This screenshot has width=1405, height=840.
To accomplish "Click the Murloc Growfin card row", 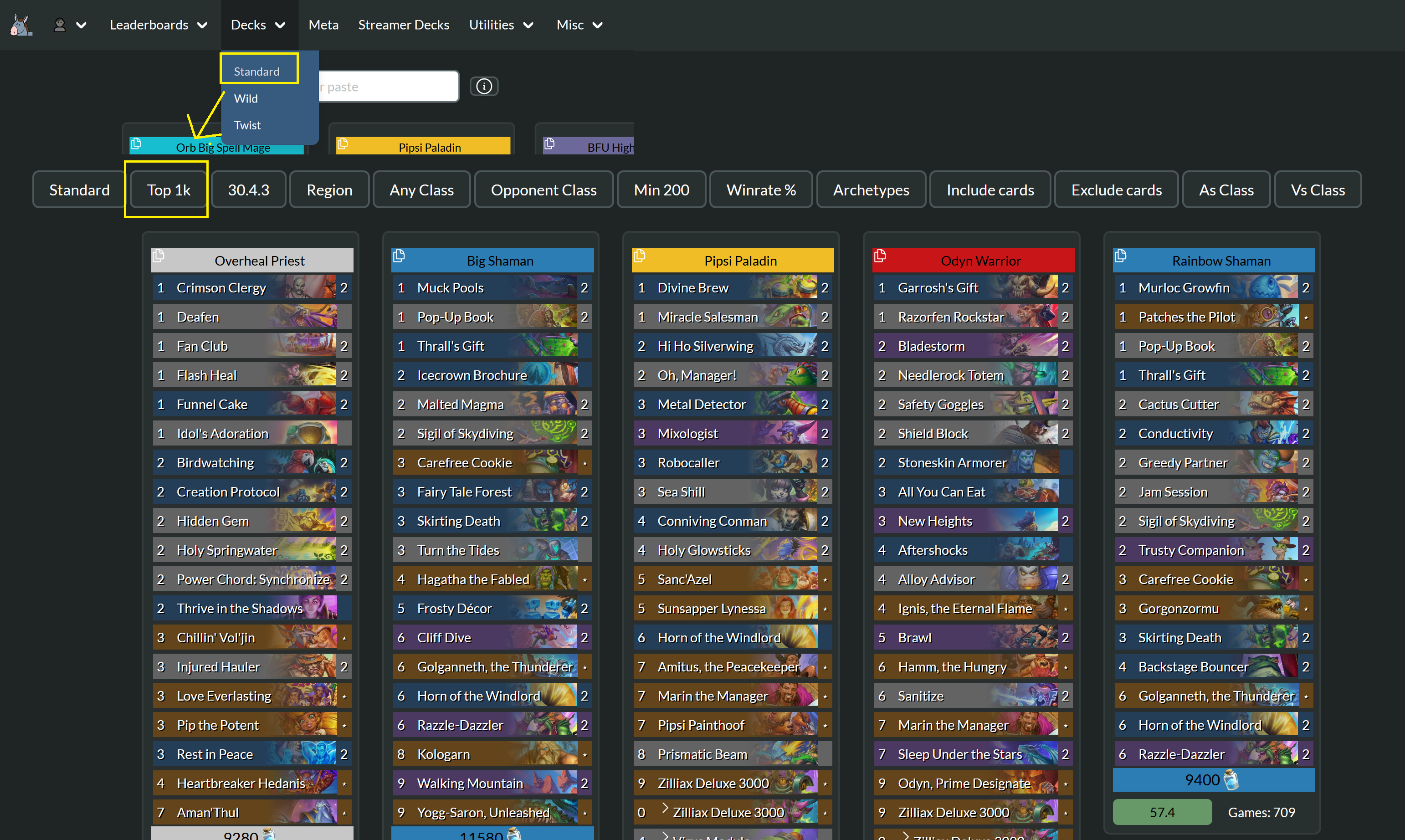I will click(1214, 287).
